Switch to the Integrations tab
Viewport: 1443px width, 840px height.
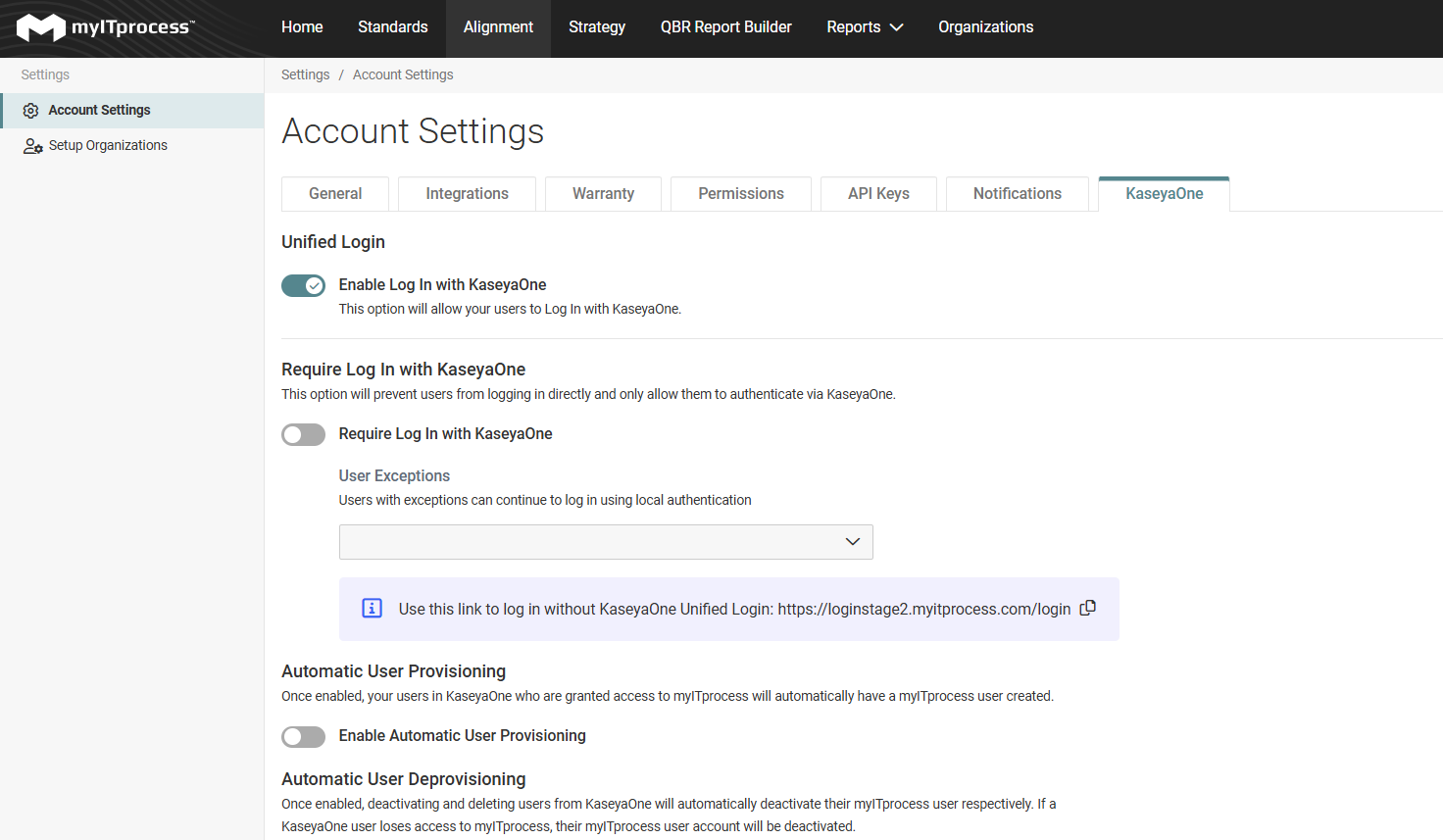(x=468, y=194)
